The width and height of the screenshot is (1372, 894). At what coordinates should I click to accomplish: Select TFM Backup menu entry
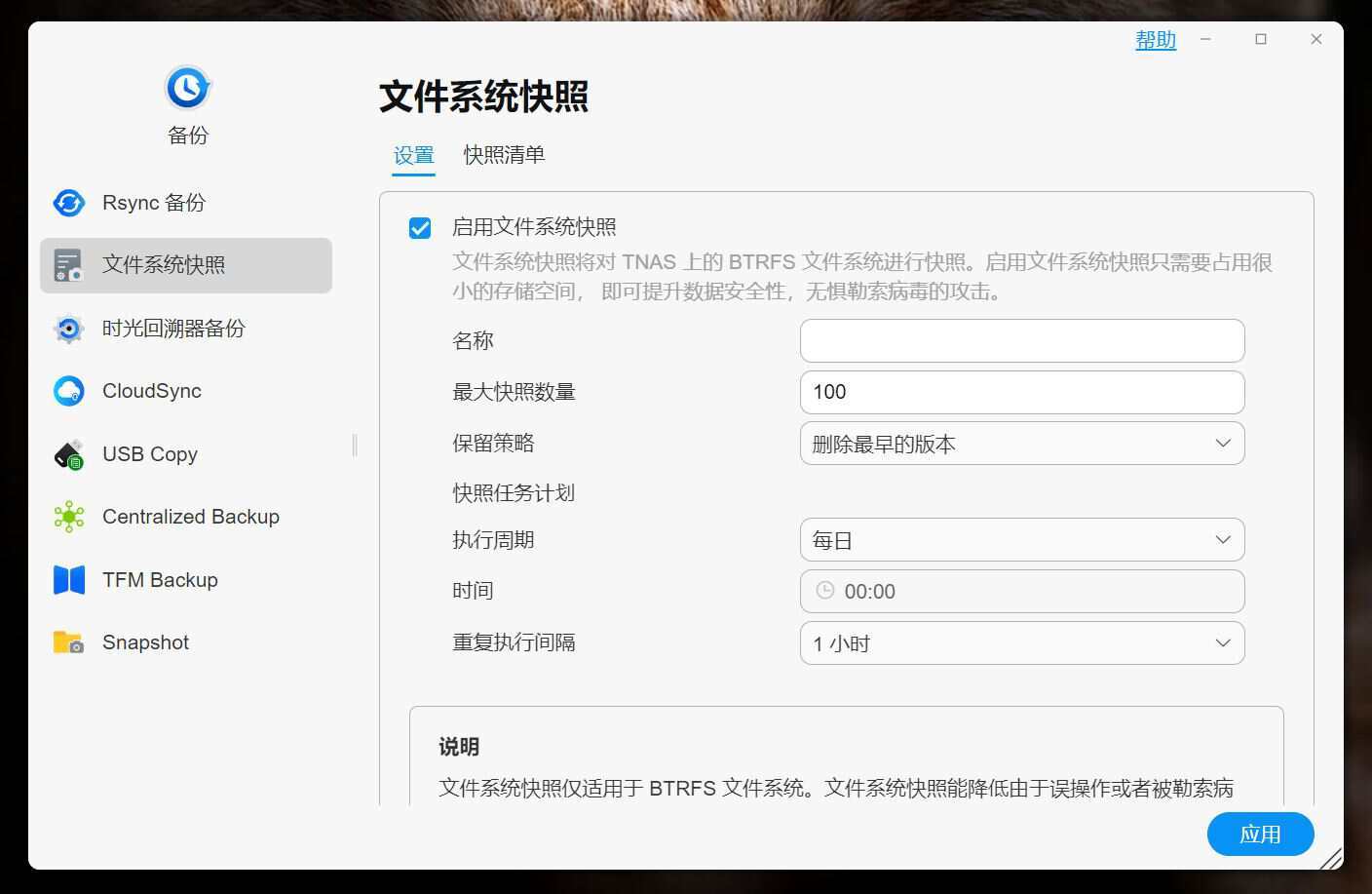click(x=186, y=580)
